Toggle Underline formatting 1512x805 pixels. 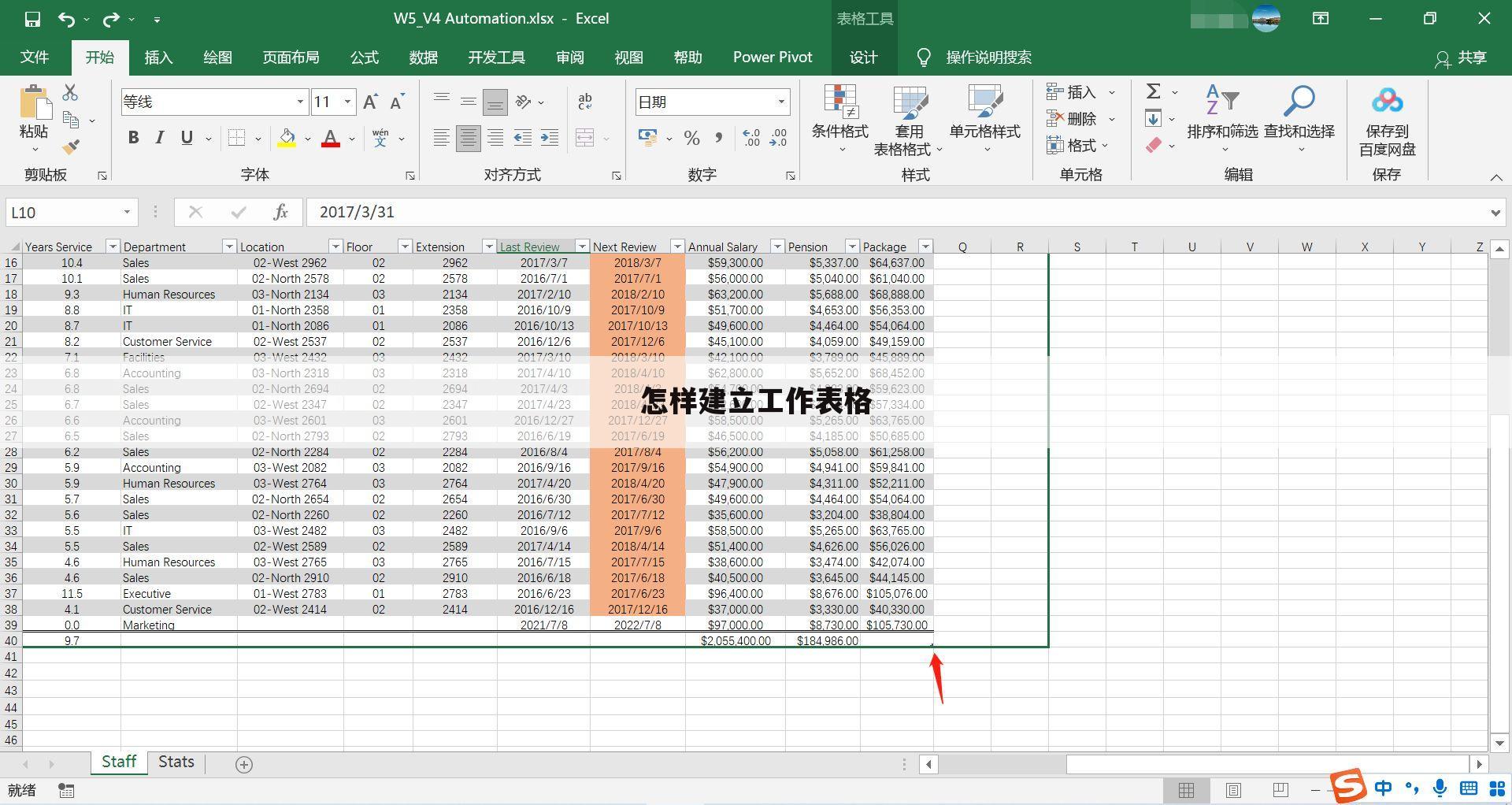click(187, 138)
